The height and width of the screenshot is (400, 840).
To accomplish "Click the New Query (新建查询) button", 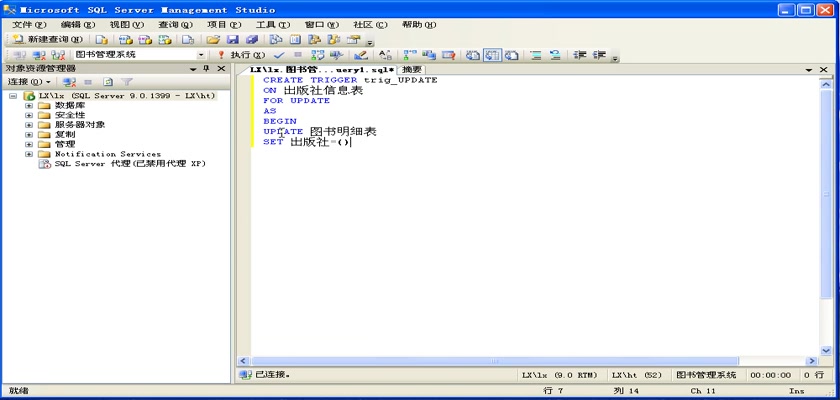I will coord(47,39).
